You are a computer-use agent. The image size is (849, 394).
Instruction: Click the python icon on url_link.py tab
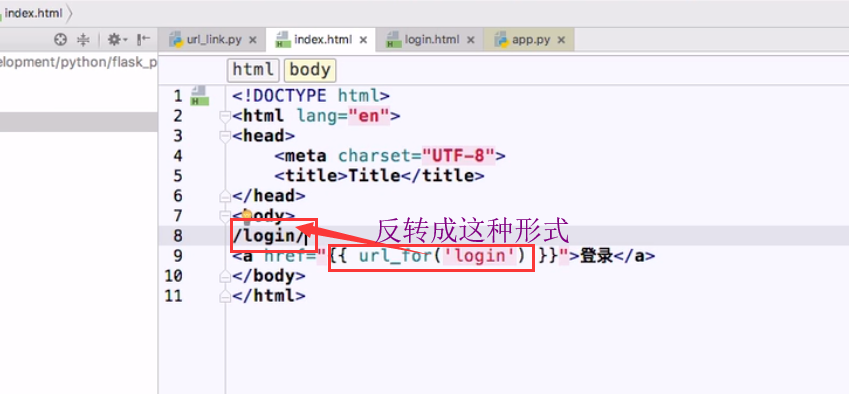click(x=175, y=40)
